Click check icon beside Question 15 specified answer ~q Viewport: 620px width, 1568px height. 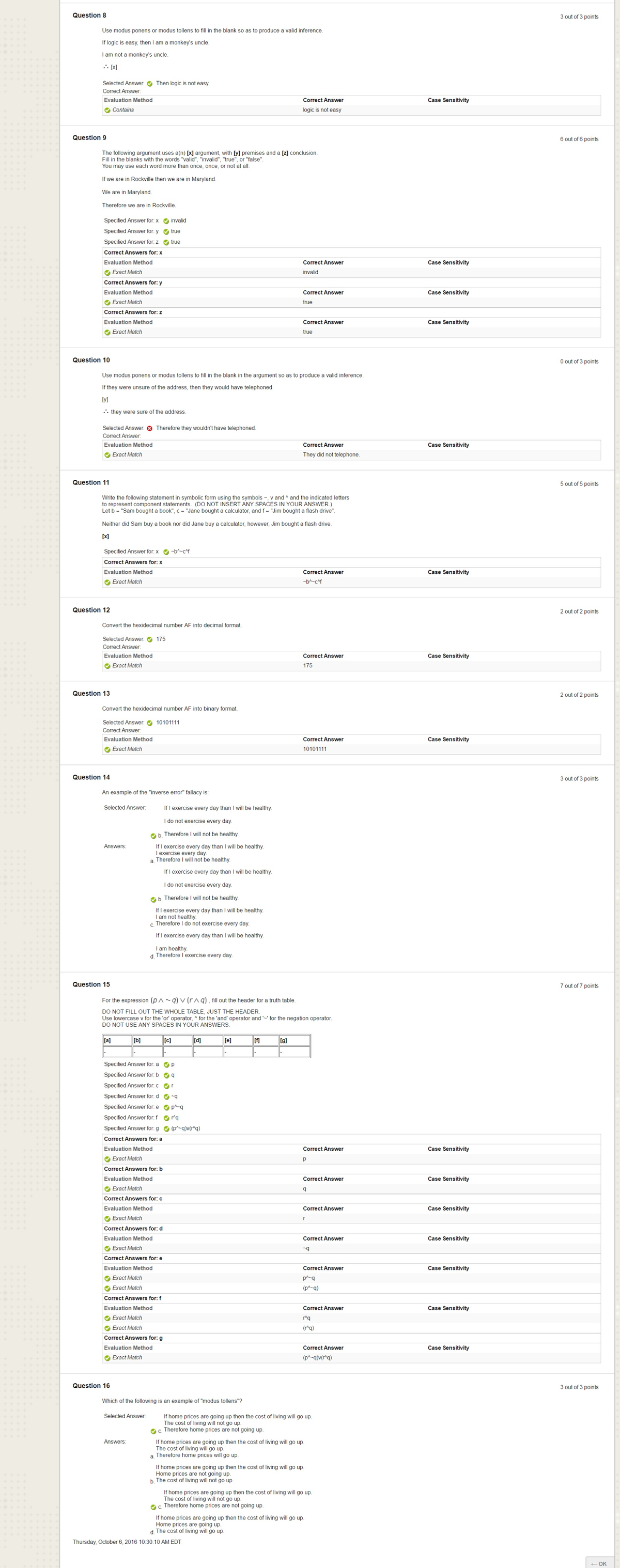click(x=166, y=1096)
